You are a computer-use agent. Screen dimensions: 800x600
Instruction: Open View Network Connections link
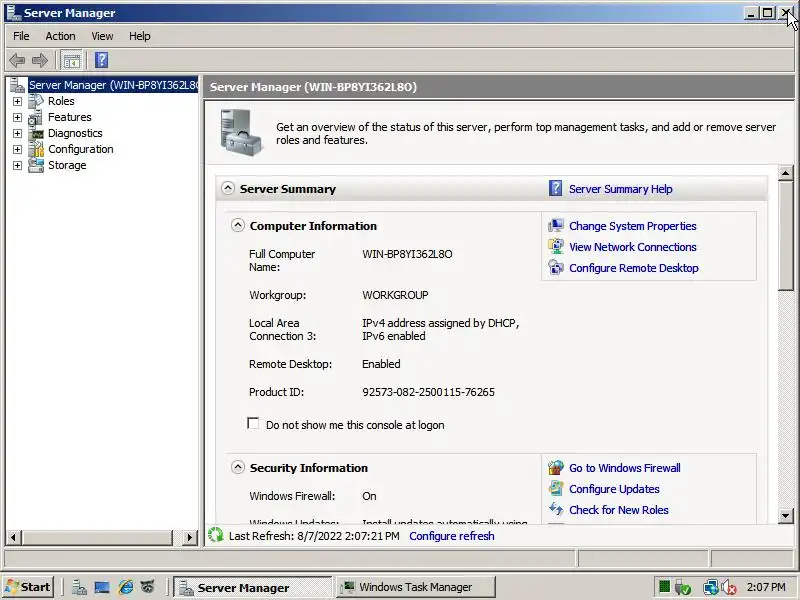[x=633, y=247]
